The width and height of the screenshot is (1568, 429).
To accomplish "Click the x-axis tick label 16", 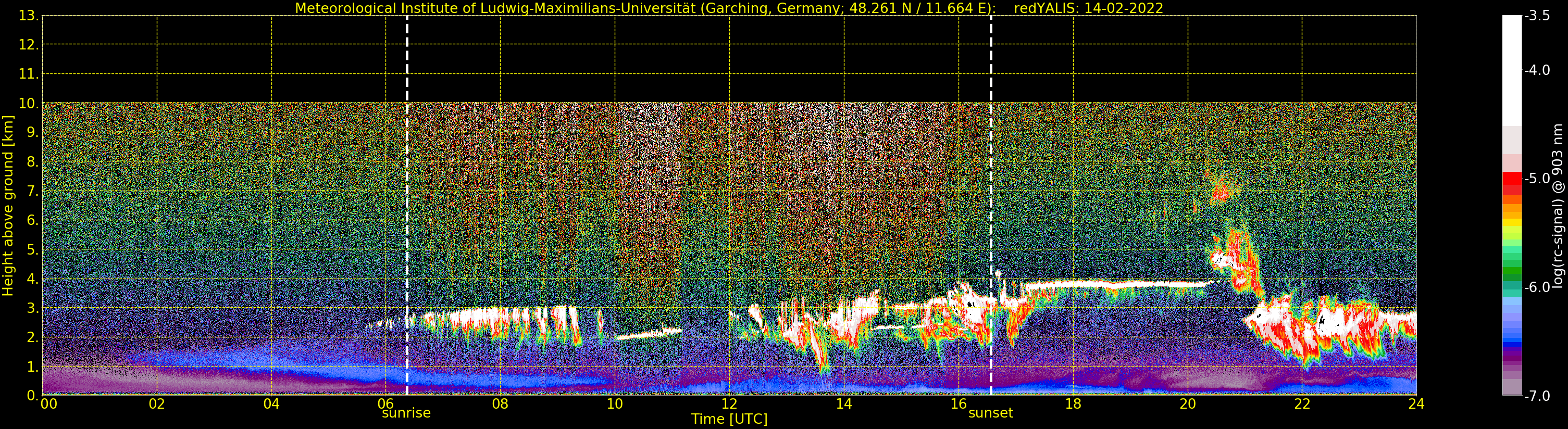I will (958, 404).
